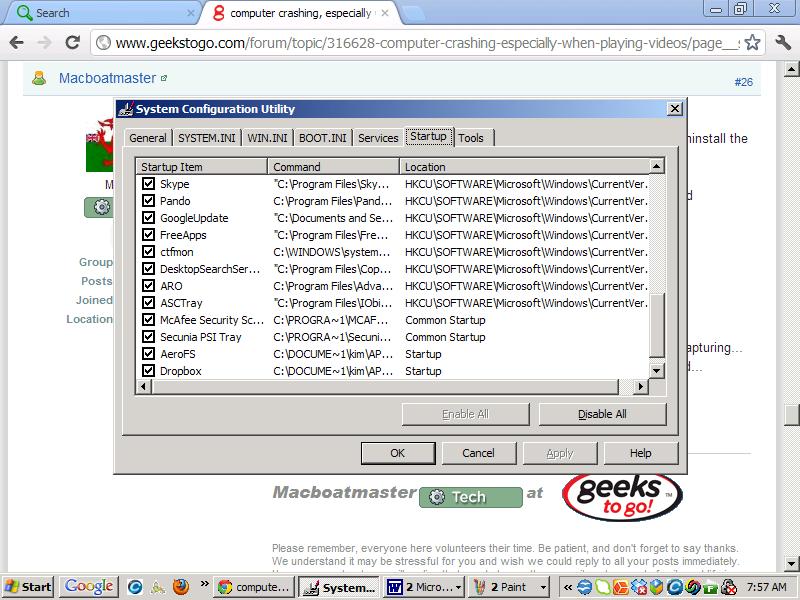Viewport: 800px width, 600px height.
Task: Disable the Dropbox startup checkbox
Action: pos(148,371)
